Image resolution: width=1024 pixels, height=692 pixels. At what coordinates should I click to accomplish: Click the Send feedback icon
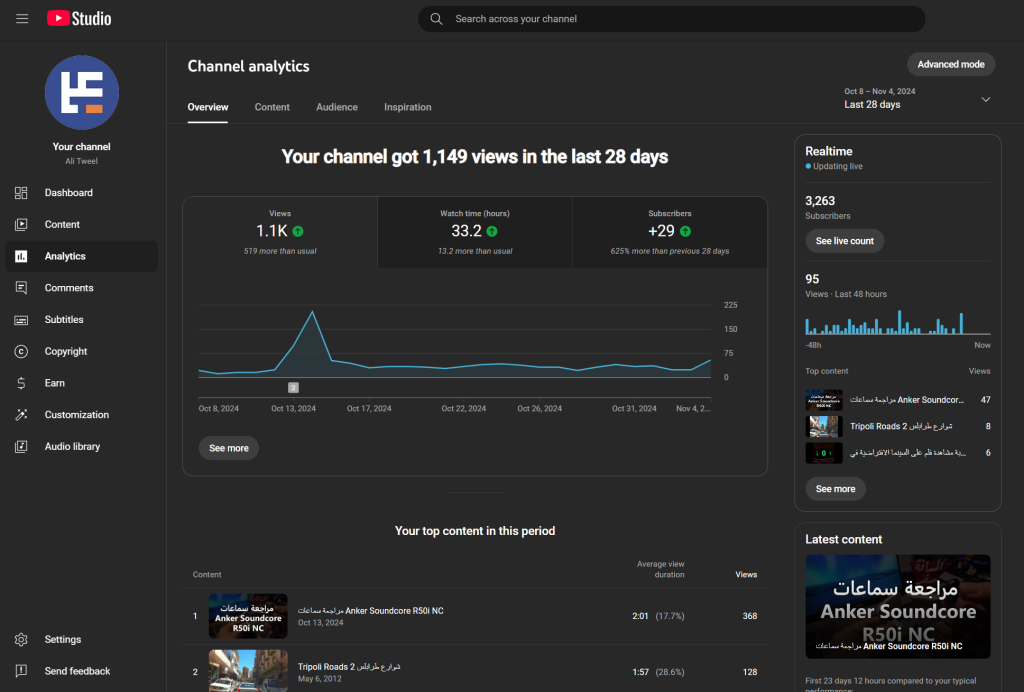coord(21,670)
